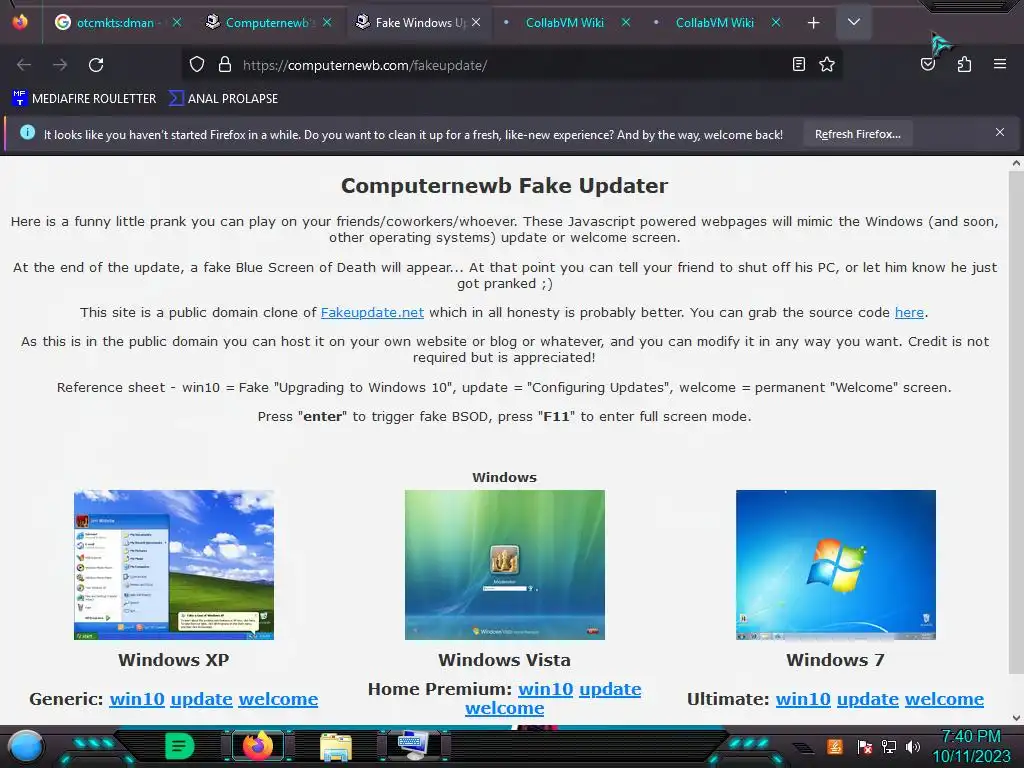Image resolution: width=1024 pixels, height=768 pixels.
Task: Open Windows XP Generic win10 link
Action: (x=137, y=699)
